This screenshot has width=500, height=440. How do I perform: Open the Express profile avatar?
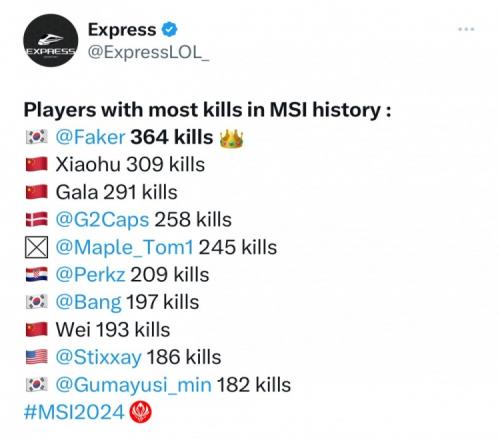coord(51,40)
